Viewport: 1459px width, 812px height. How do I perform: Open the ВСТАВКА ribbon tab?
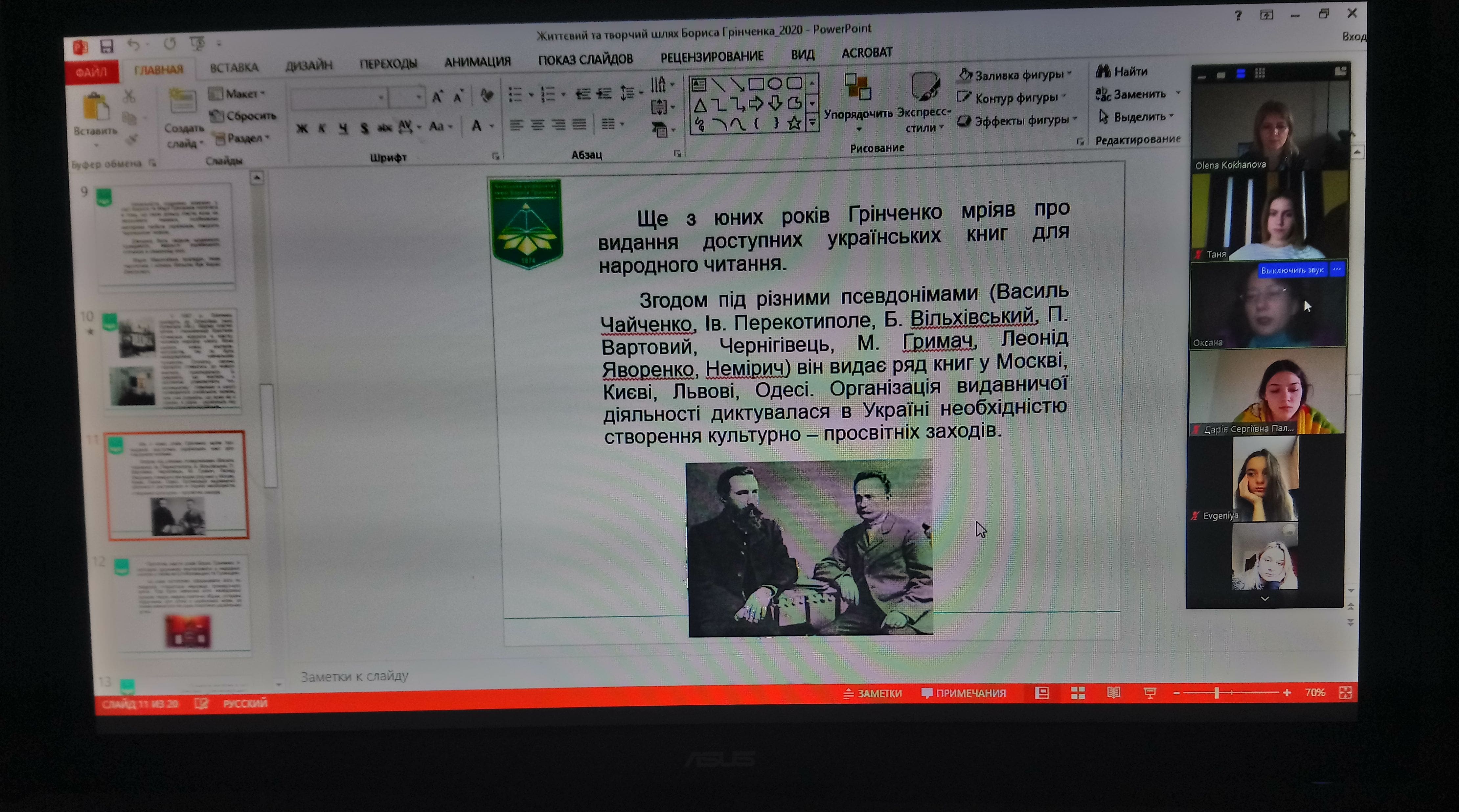click(x=234, y=67)
